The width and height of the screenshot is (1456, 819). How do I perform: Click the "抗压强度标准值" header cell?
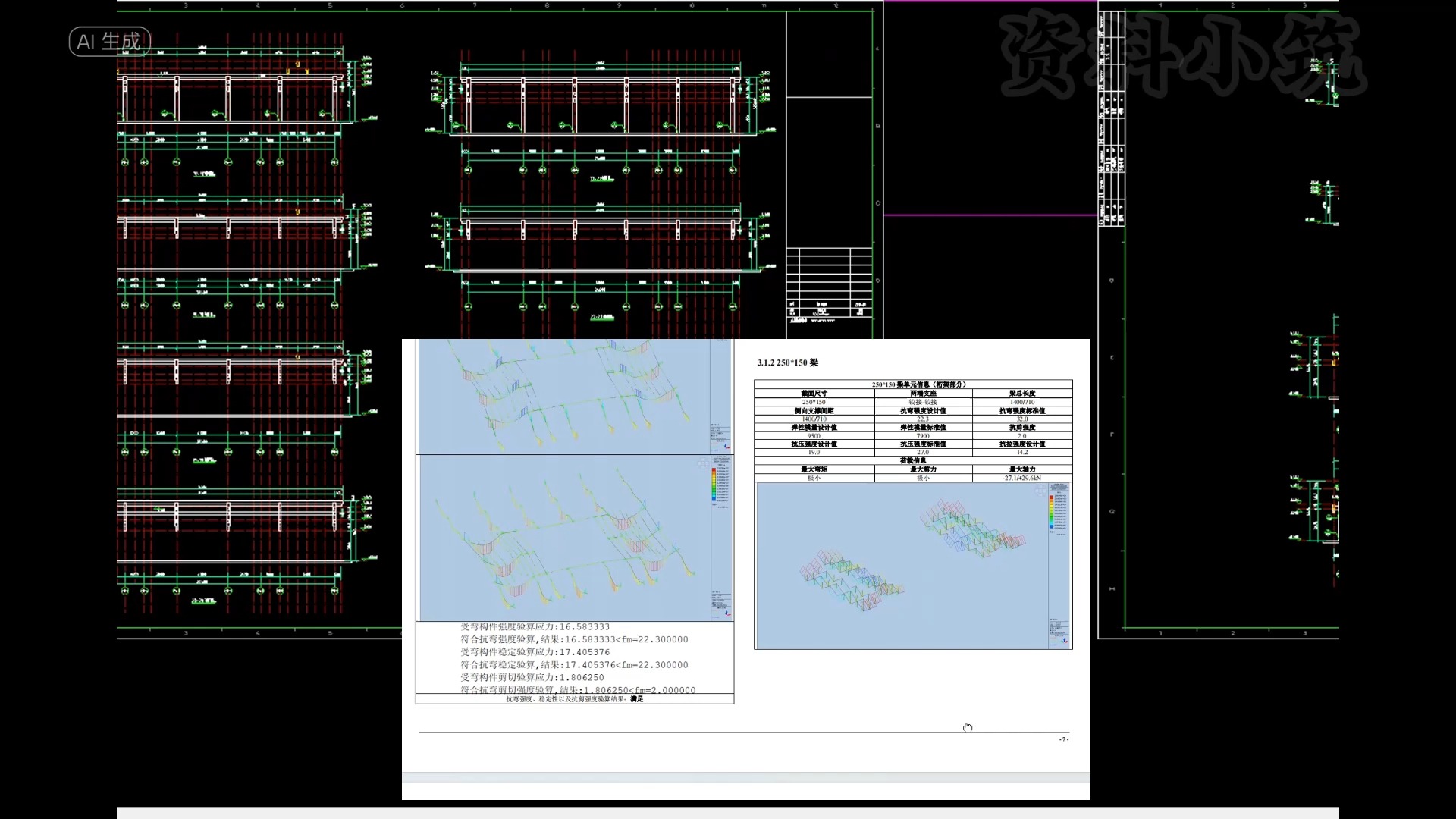tap(923, 444)
